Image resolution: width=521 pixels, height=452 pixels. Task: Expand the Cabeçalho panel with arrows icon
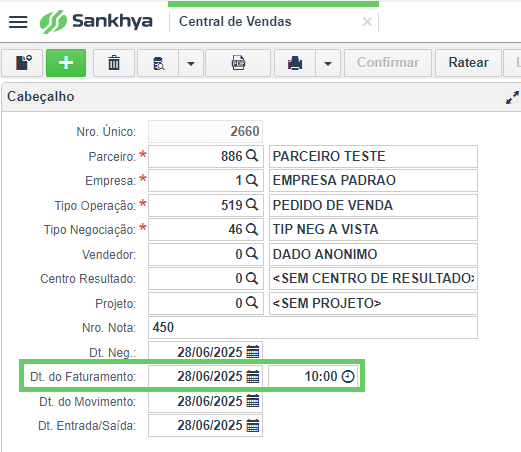pos(512,97)
